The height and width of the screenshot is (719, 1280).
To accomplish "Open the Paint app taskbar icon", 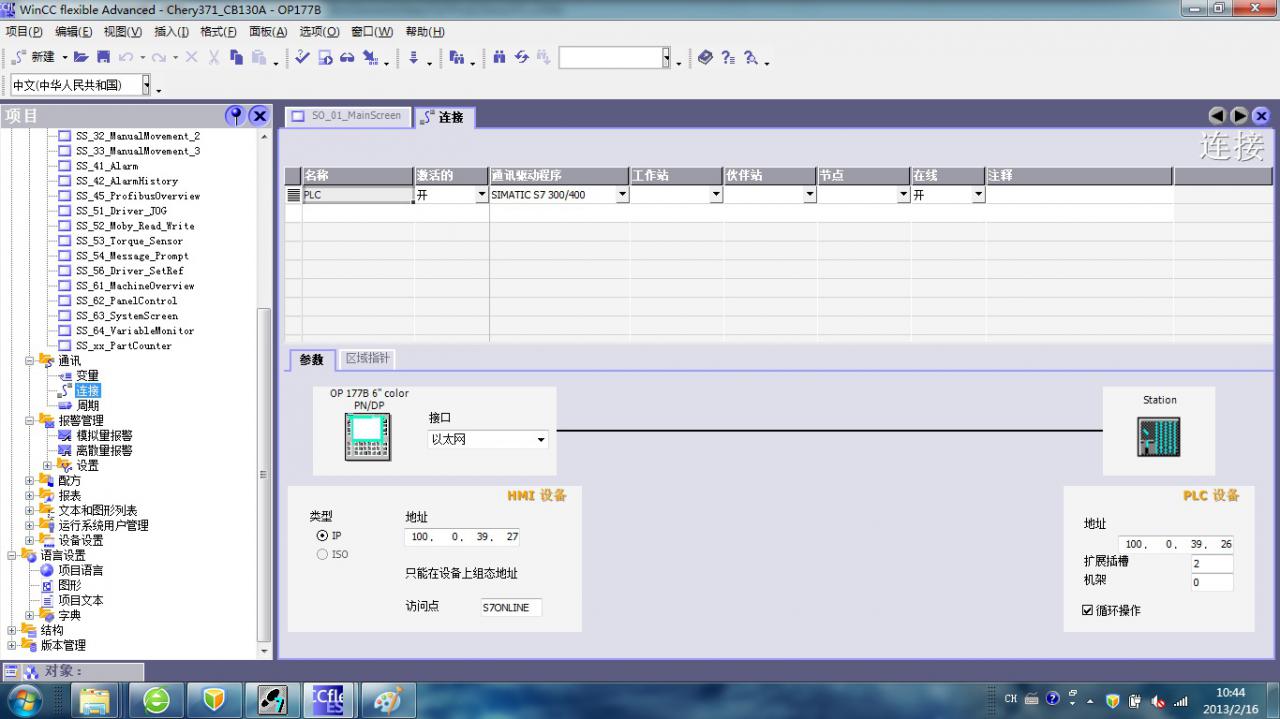I will (x=387, y=700).
